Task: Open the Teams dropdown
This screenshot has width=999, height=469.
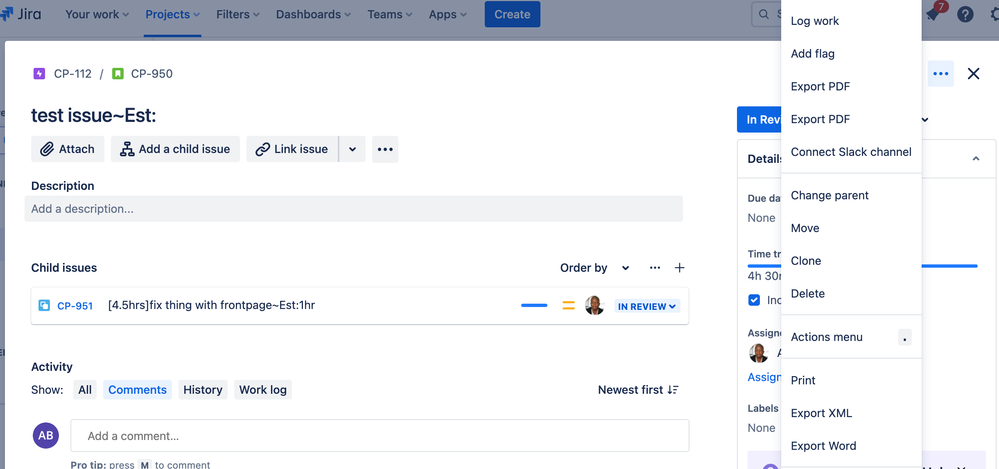Action: tap(391, 14)
